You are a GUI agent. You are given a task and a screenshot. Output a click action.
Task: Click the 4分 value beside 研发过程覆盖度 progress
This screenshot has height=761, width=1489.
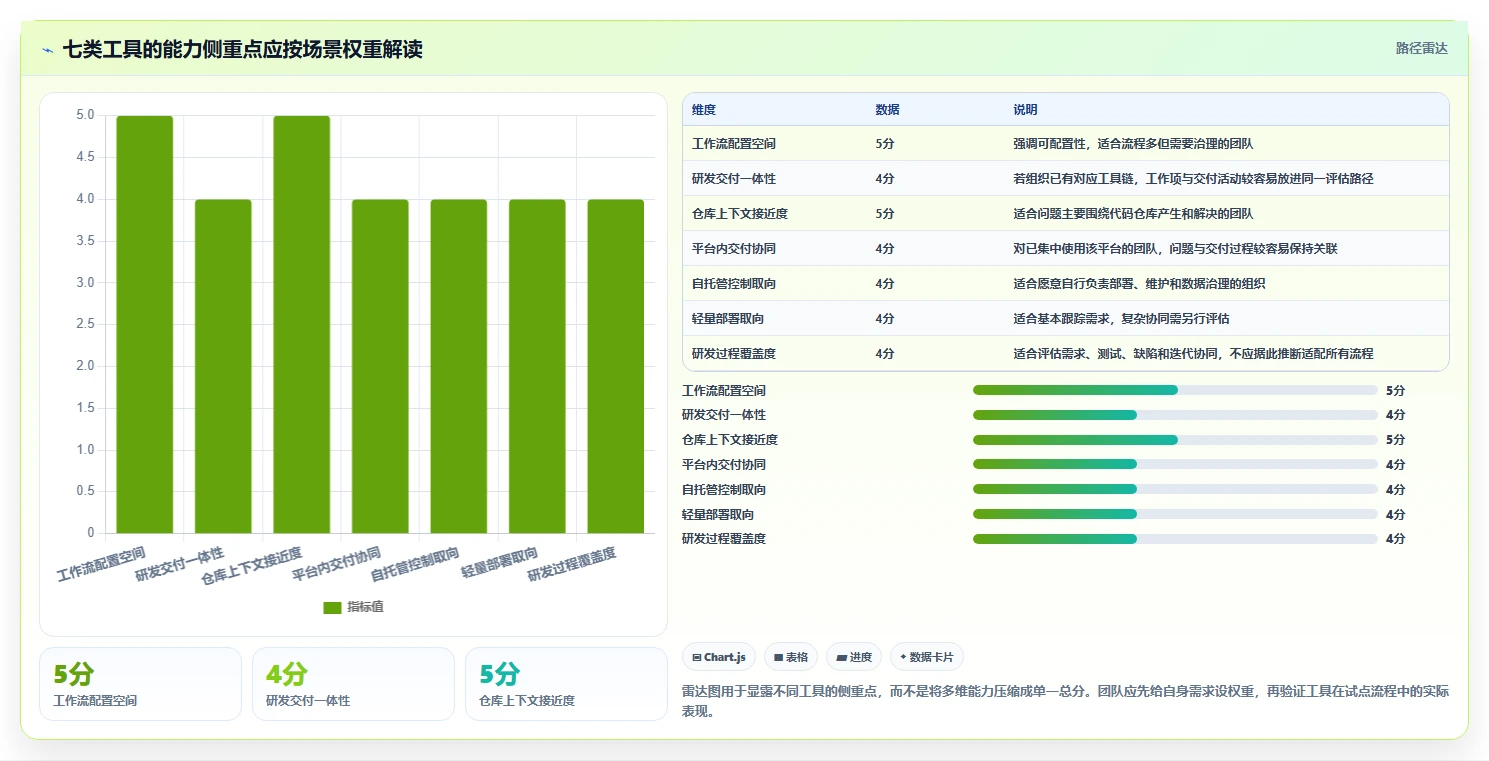click(x=1395, y=539)
